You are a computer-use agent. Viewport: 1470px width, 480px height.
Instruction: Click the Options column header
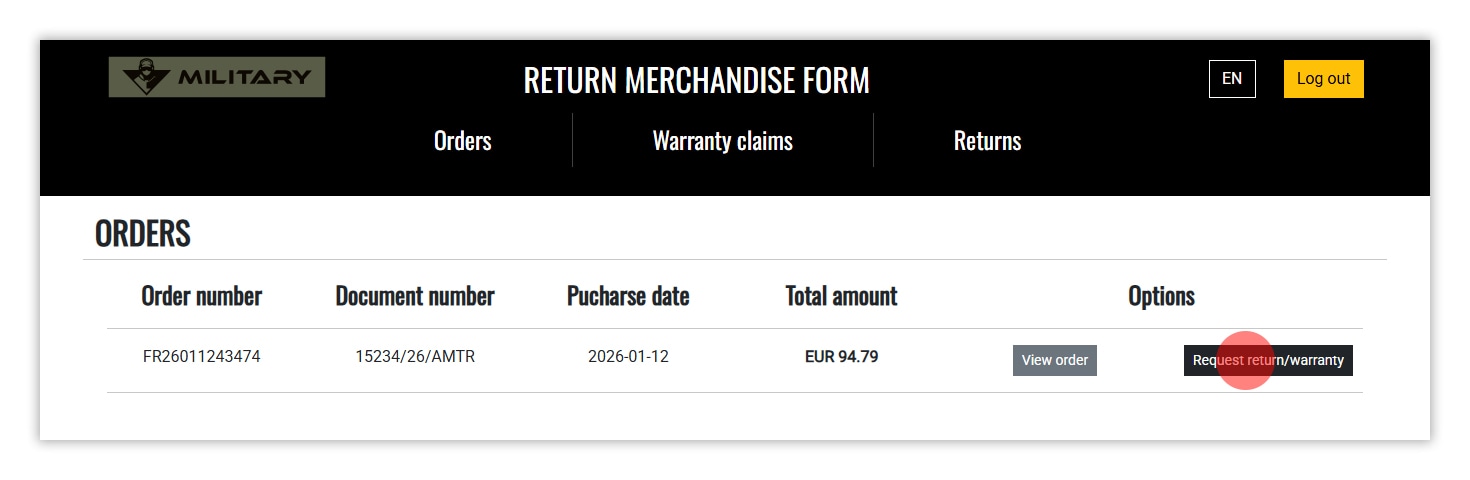click(x=1161, y=296)
